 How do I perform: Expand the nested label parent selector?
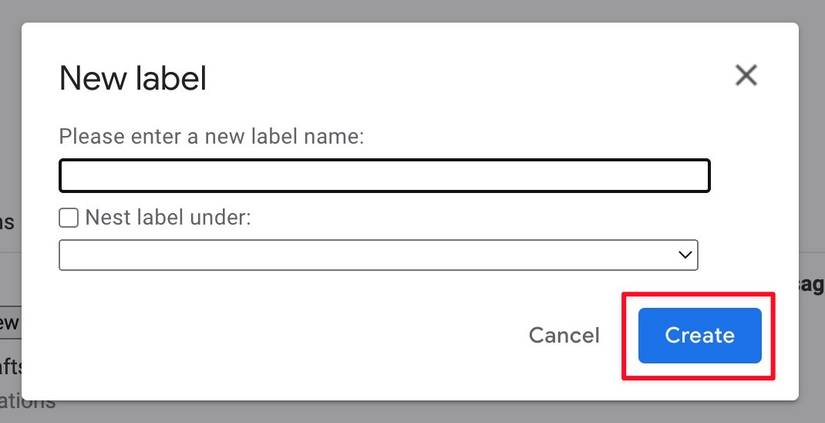378,255
